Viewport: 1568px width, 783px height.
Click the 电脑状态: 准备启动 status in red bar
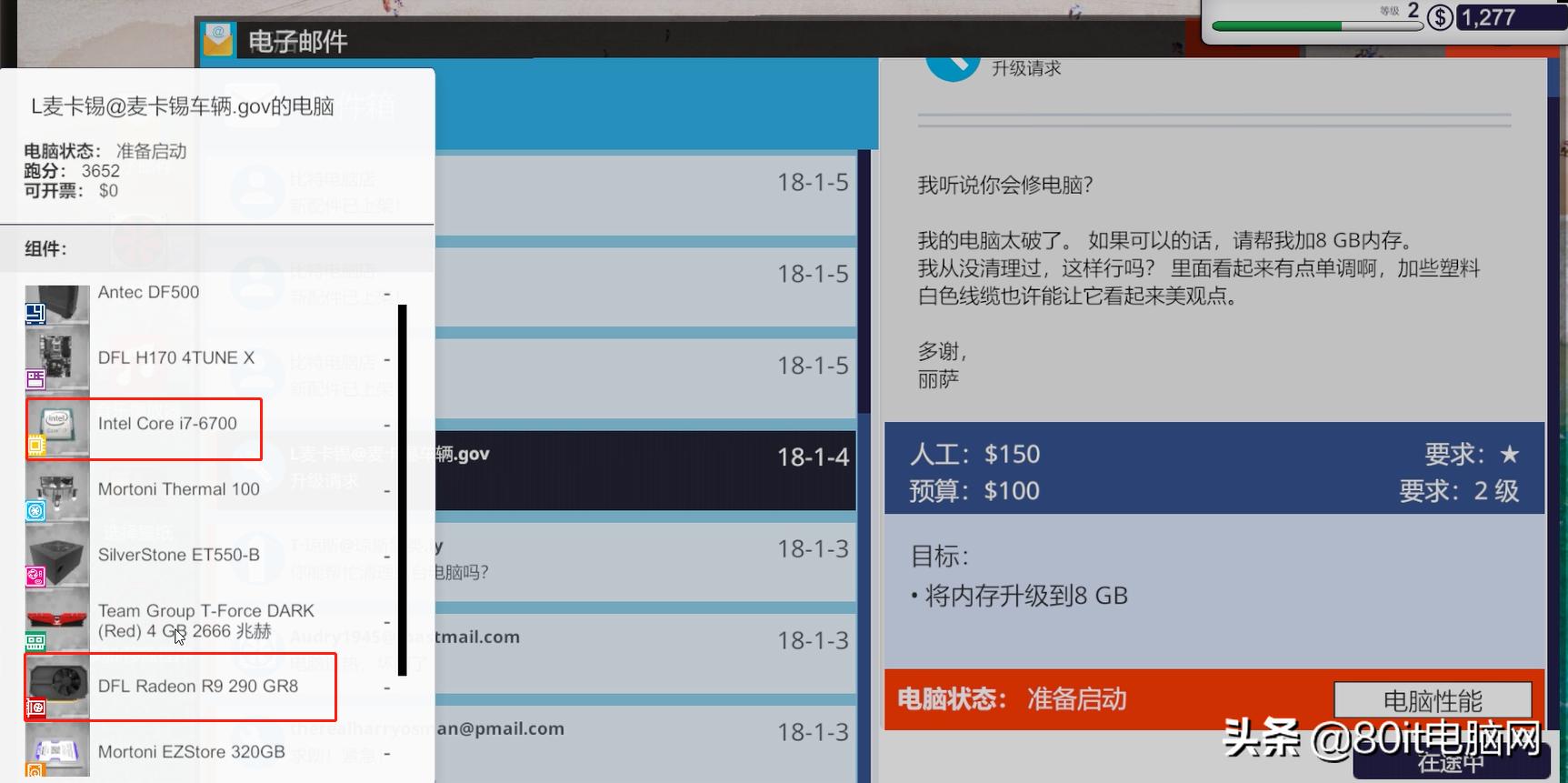pyautogui.click(x=1013, y=699)
